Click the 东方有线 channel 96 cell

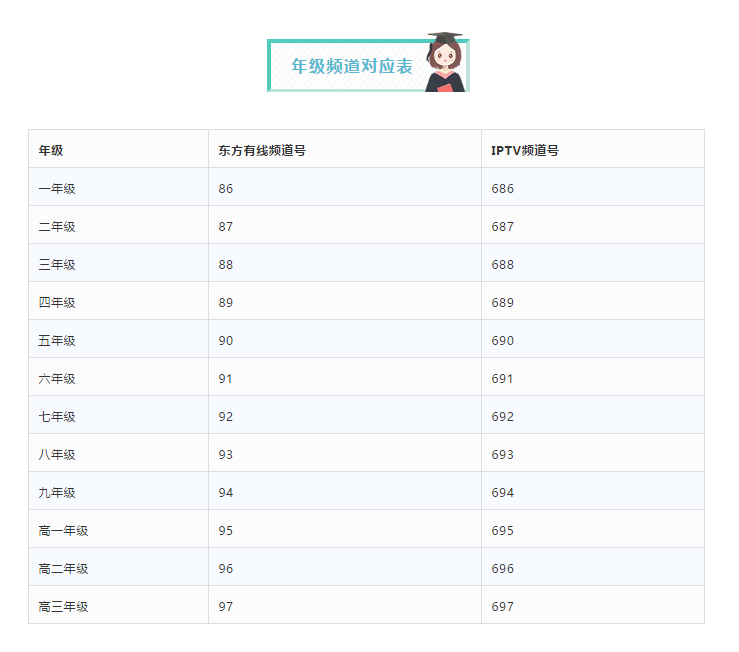pos(226,568)
